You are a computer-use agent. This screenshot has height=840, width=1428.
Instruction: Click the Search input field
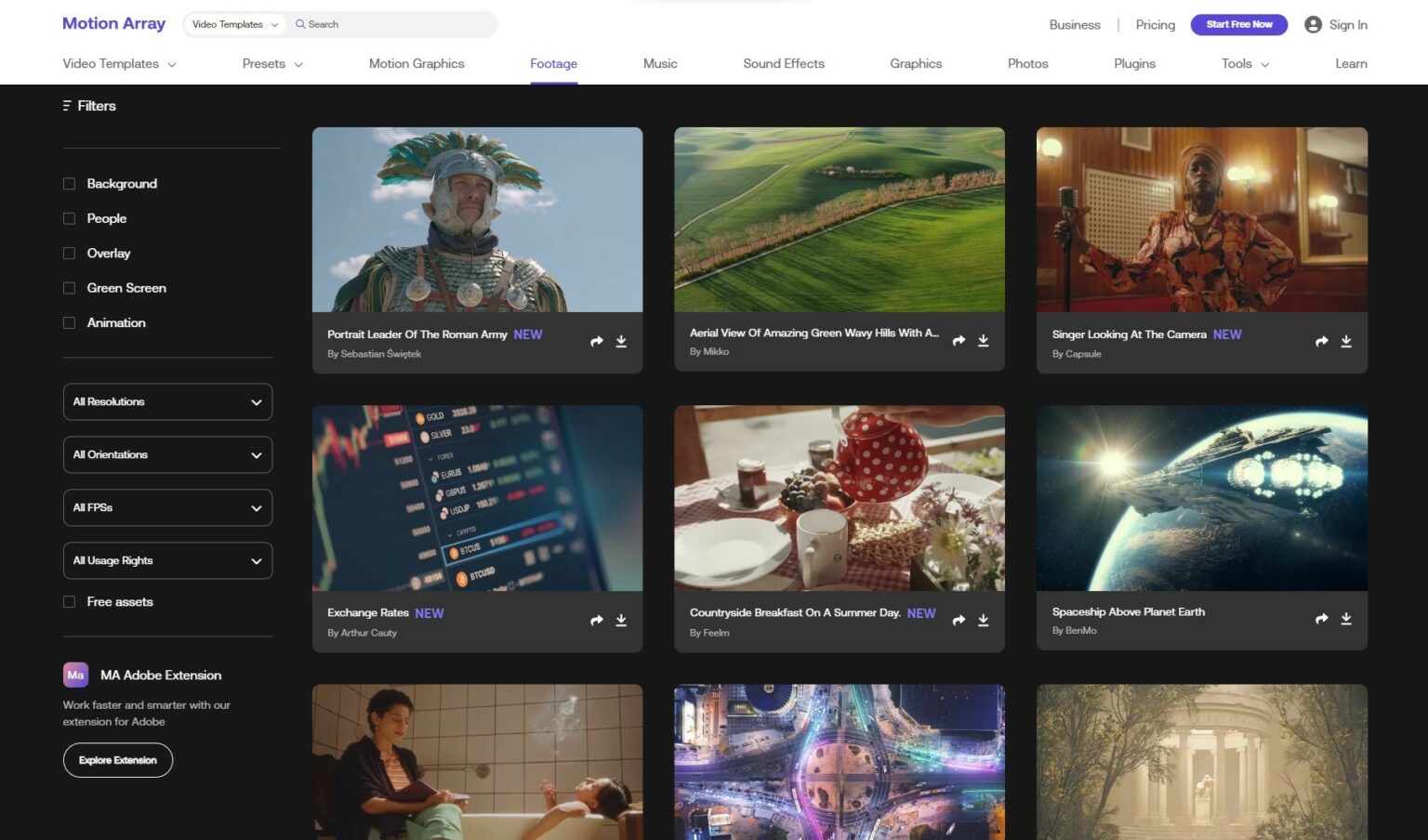(390, 24)
